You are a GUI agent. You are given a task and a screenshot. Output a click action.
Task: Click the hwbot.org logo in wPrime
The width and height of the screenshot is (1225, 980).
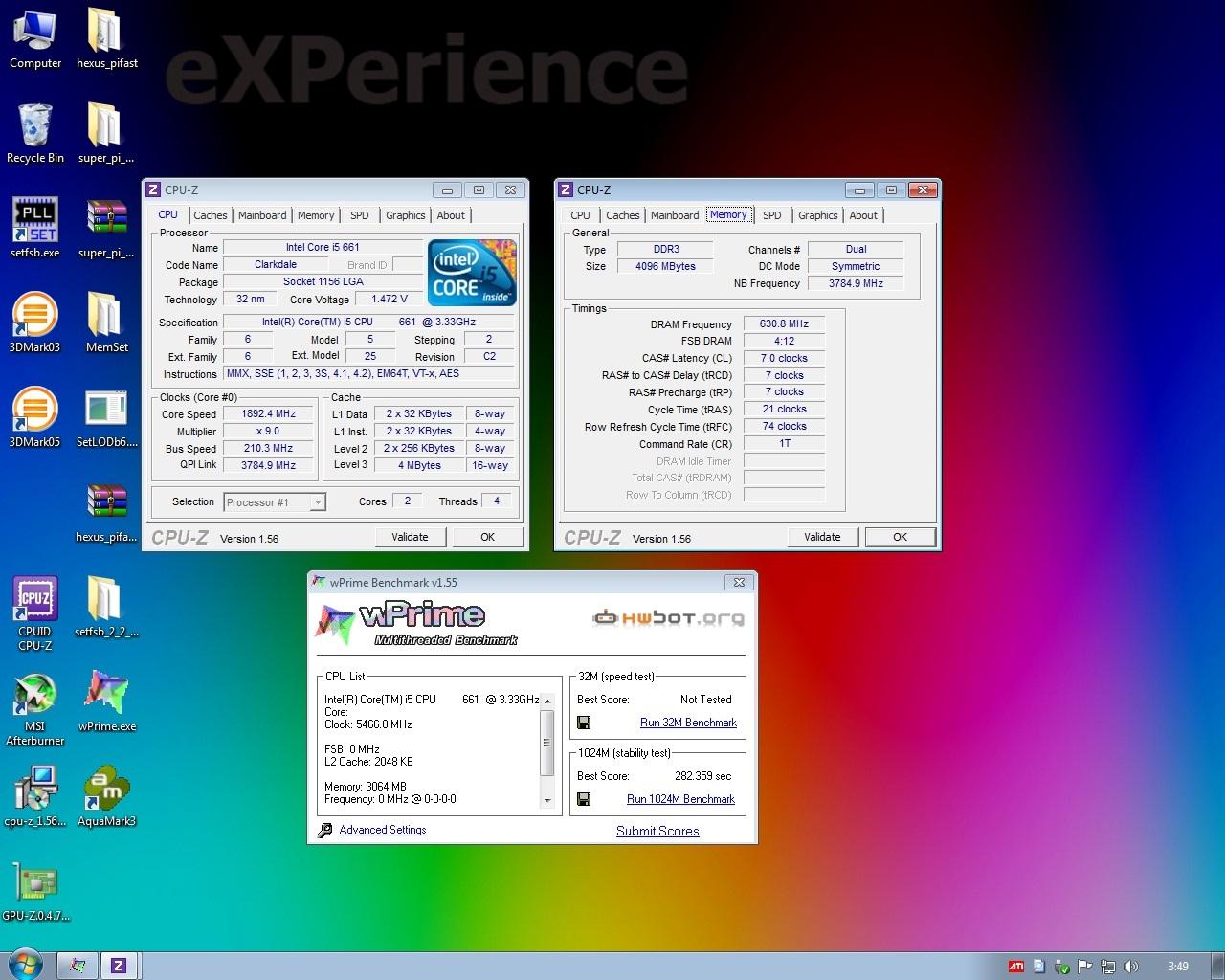tap(668, 618)
